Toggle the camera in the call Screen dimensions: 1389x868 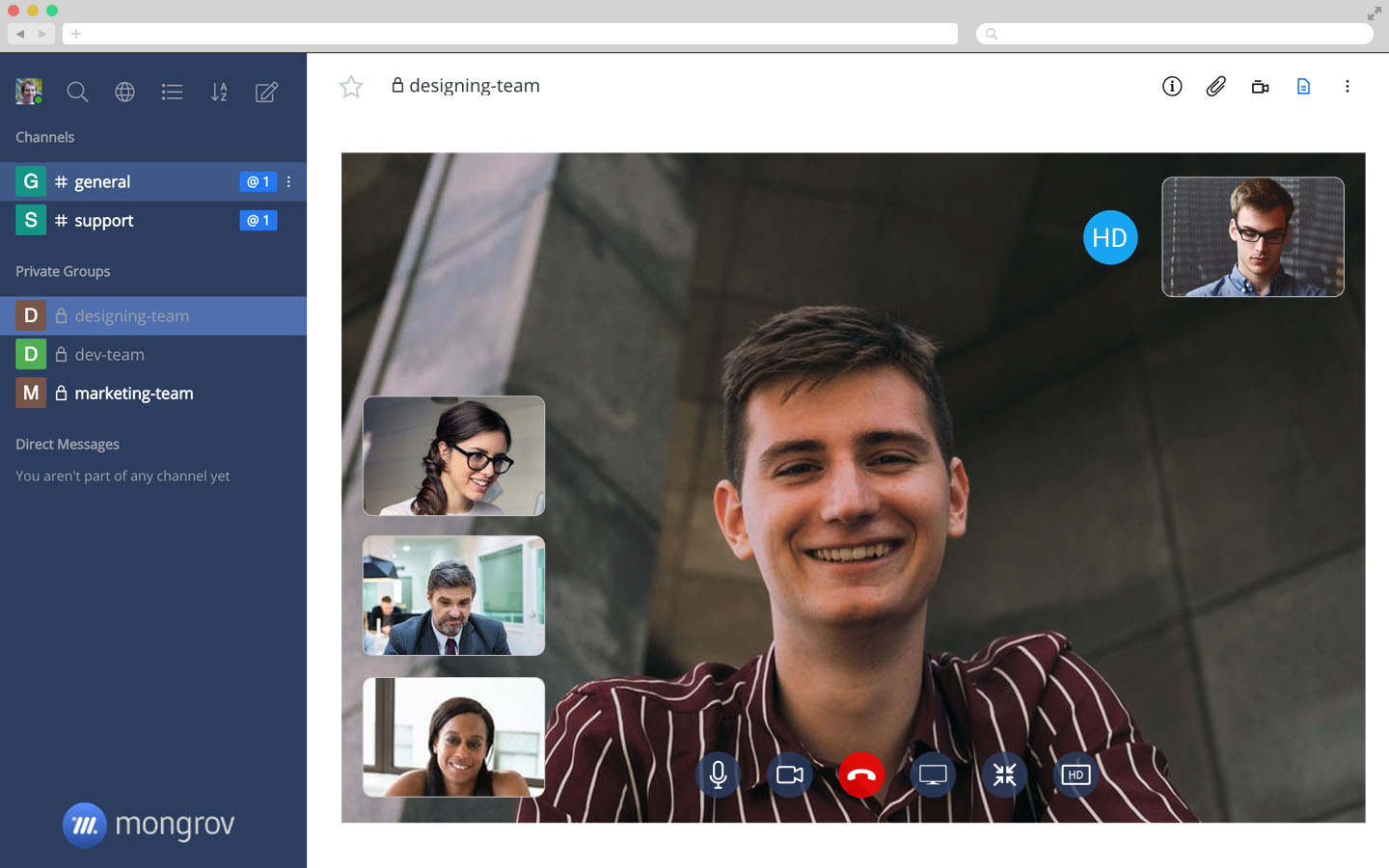(790, 774)
